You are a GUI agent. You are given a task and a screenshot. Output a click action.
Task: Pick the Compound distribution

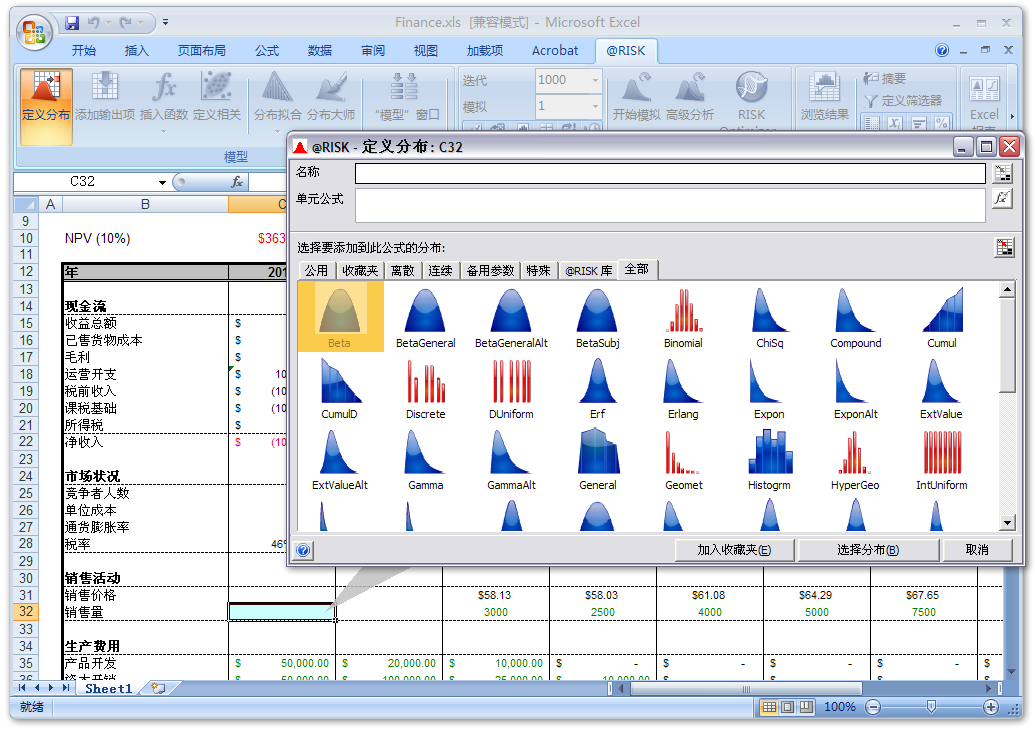[855, 316]
